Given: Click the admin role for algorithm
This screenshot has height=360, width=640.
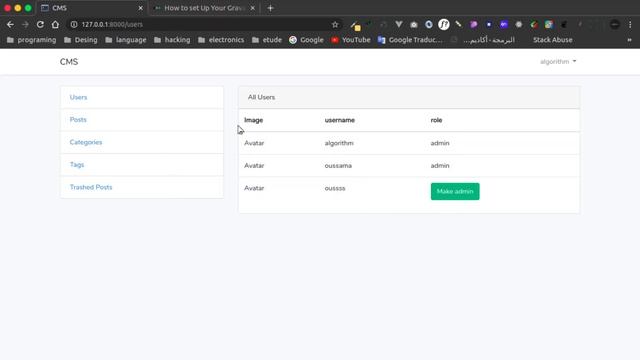Looking at the screenshot, I should [440, 143].
